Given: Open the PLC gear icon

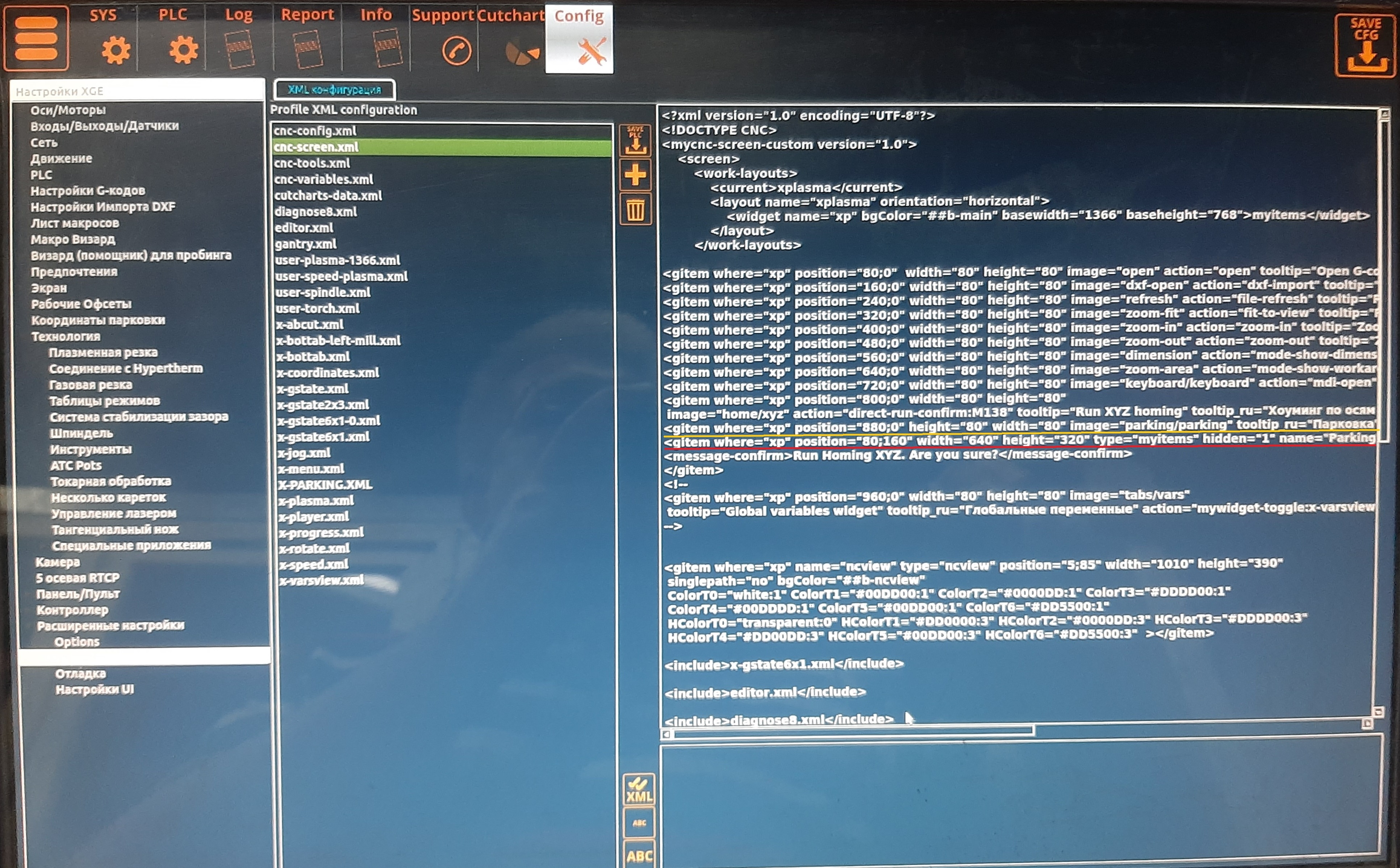Looking at the screenshot, I should [x=183, y=50].
